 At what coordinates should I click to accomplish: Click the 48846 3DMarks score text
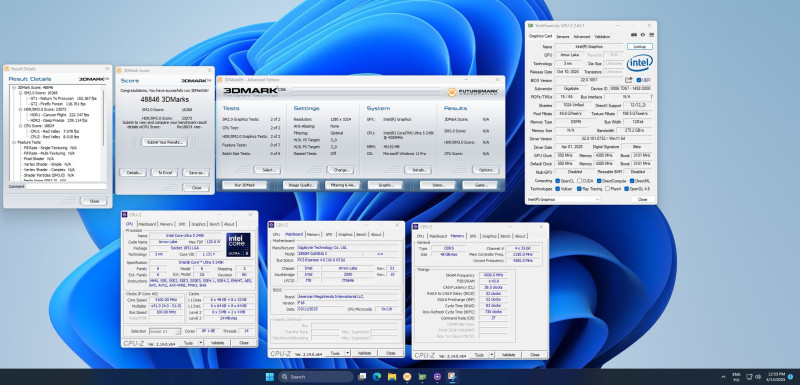click(164, 100)
